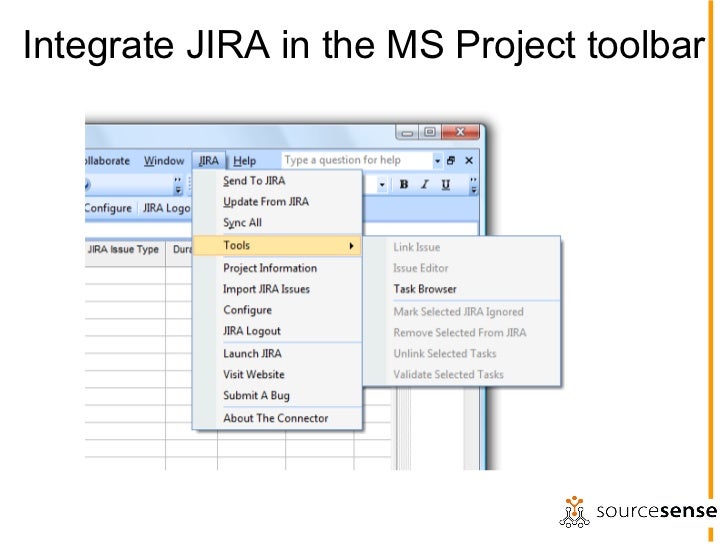Close the document with the menu bar X
728x546 pixels.
pos(469,161)
